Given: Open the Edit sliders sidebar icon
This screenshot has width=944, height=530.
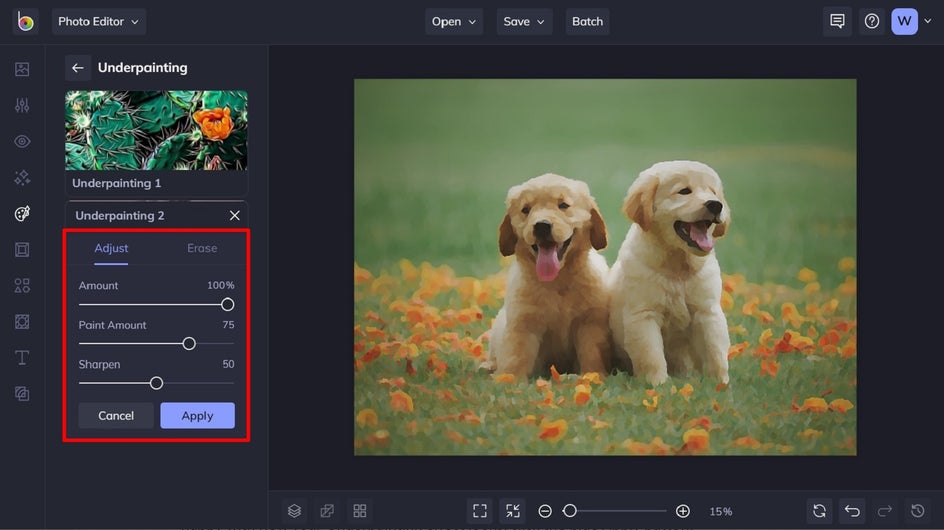Looking at the screenshot, I should coord(22,105).
